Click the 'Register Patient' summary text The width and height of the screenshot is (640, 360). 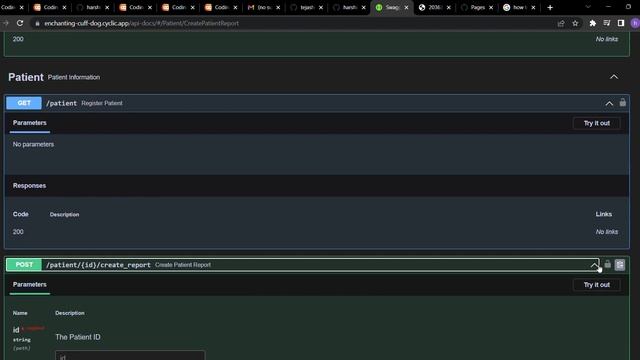102,103
